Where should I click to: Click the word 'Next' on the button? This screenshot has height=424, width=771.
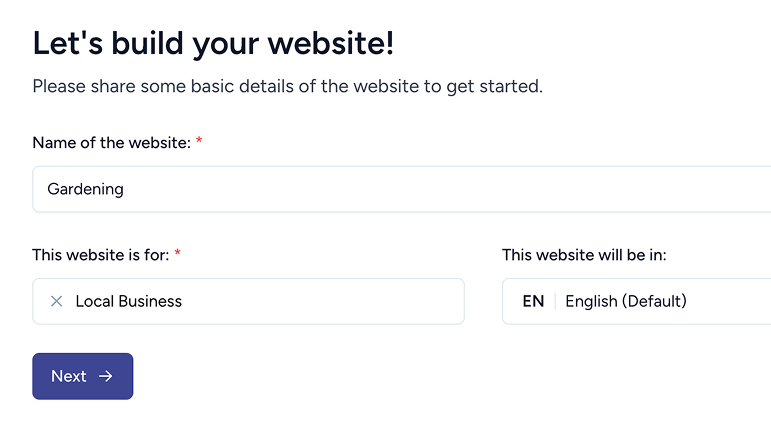pos(69,376)
